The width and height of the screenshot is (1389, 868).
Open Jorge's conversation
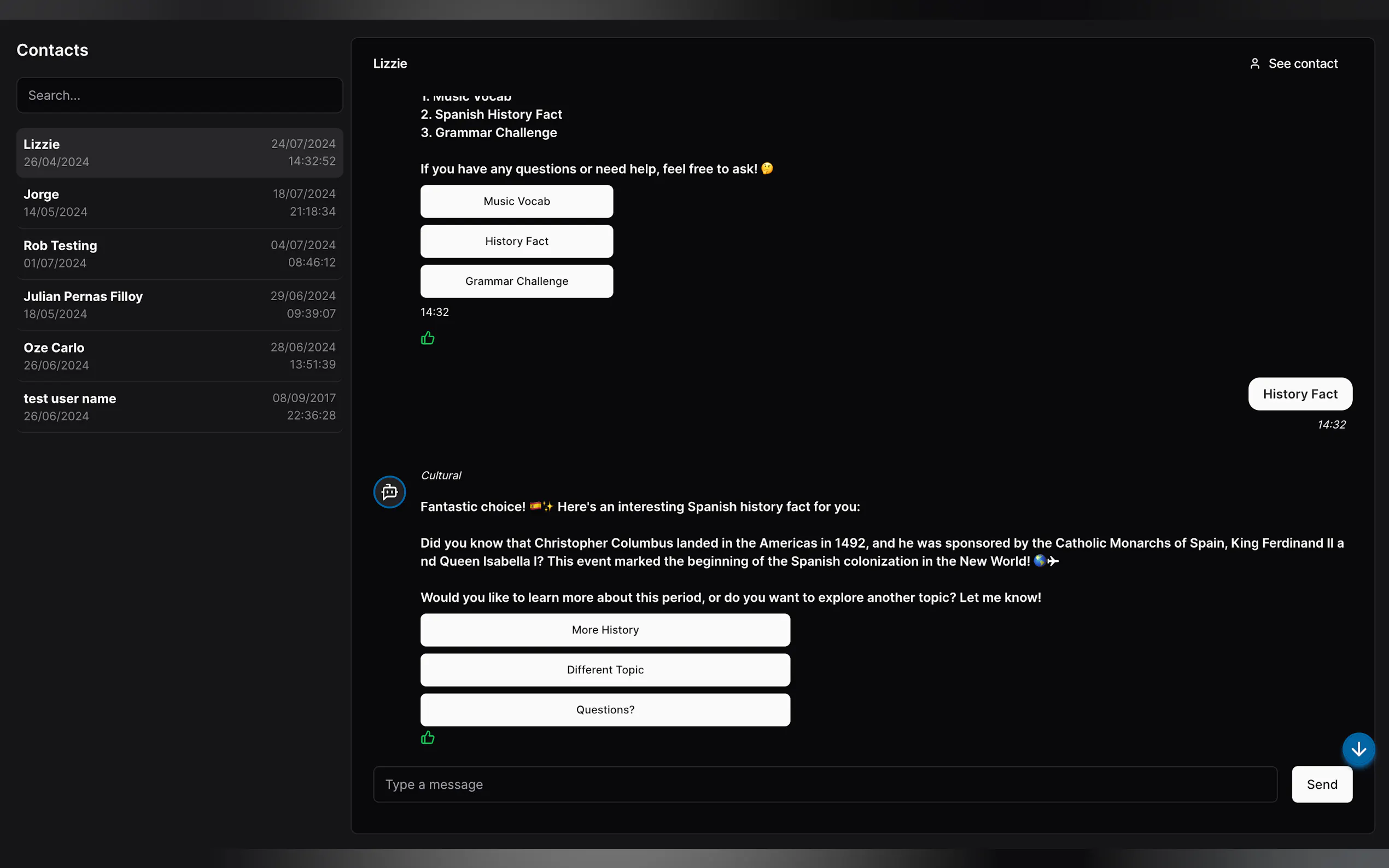[179, 203]
